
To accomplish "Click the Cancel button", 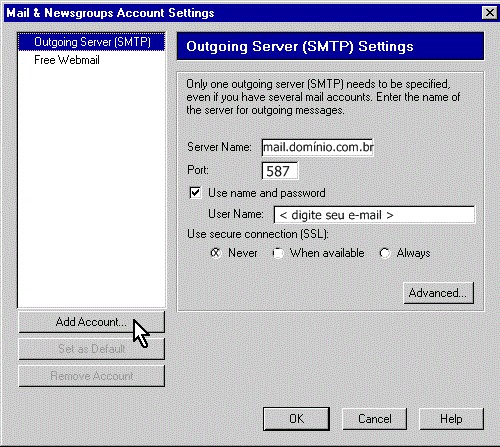I will 374,419.
